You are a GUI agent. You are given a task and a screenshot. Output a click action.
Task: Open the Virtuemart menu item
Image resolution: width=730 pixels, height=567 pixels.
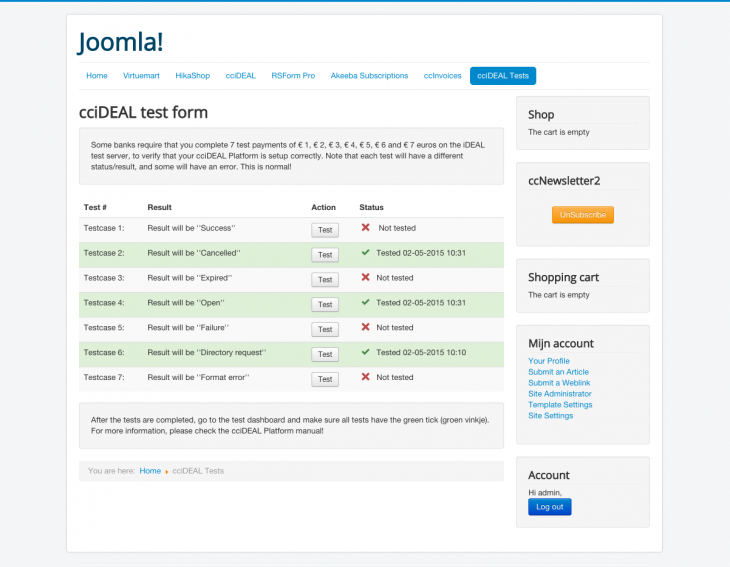coord(141,76)
